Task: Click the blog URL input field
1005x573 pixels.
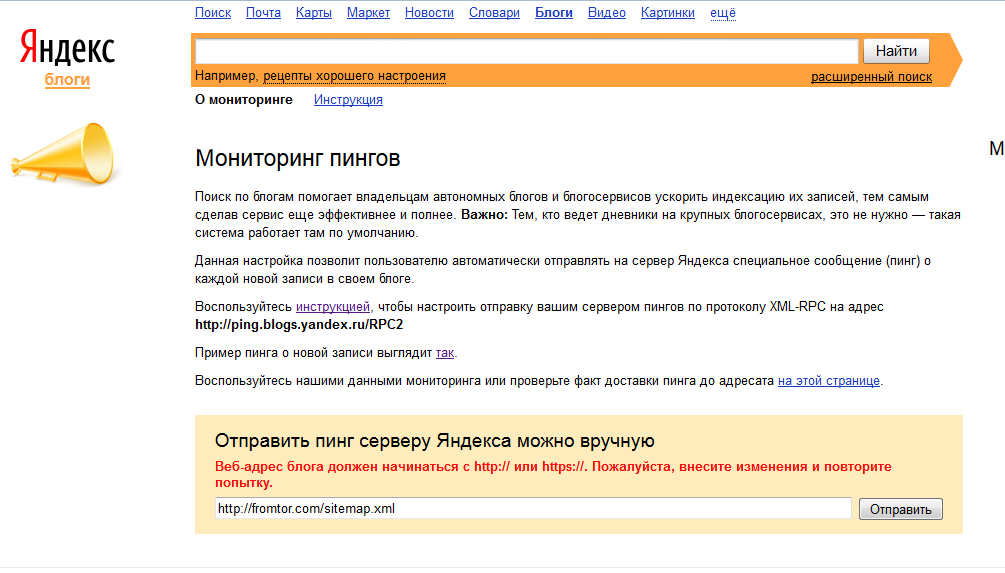Action: tap(533, 508)
